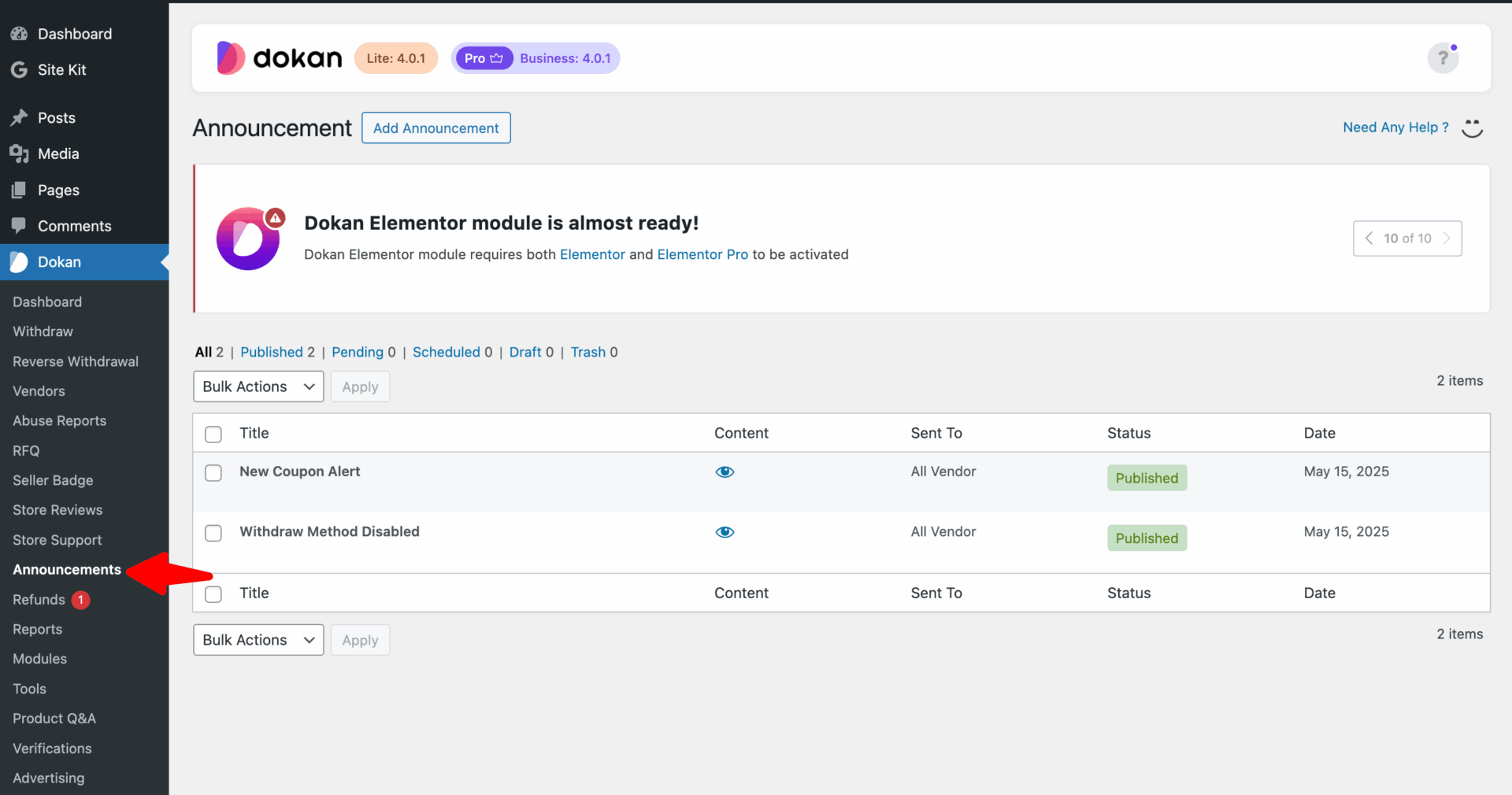
Task: Open RFQ submenu item
Action: click(x=26, y=450)
